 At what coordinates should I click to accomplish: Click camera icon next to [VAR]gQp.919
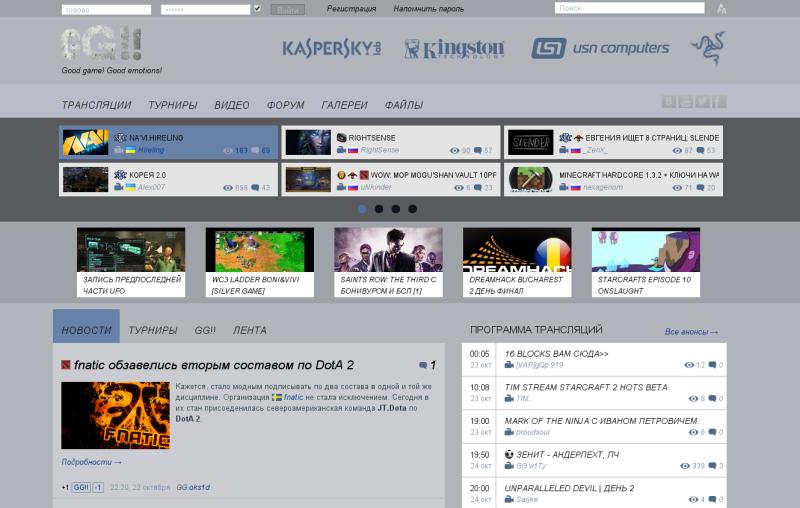(509, 365)
